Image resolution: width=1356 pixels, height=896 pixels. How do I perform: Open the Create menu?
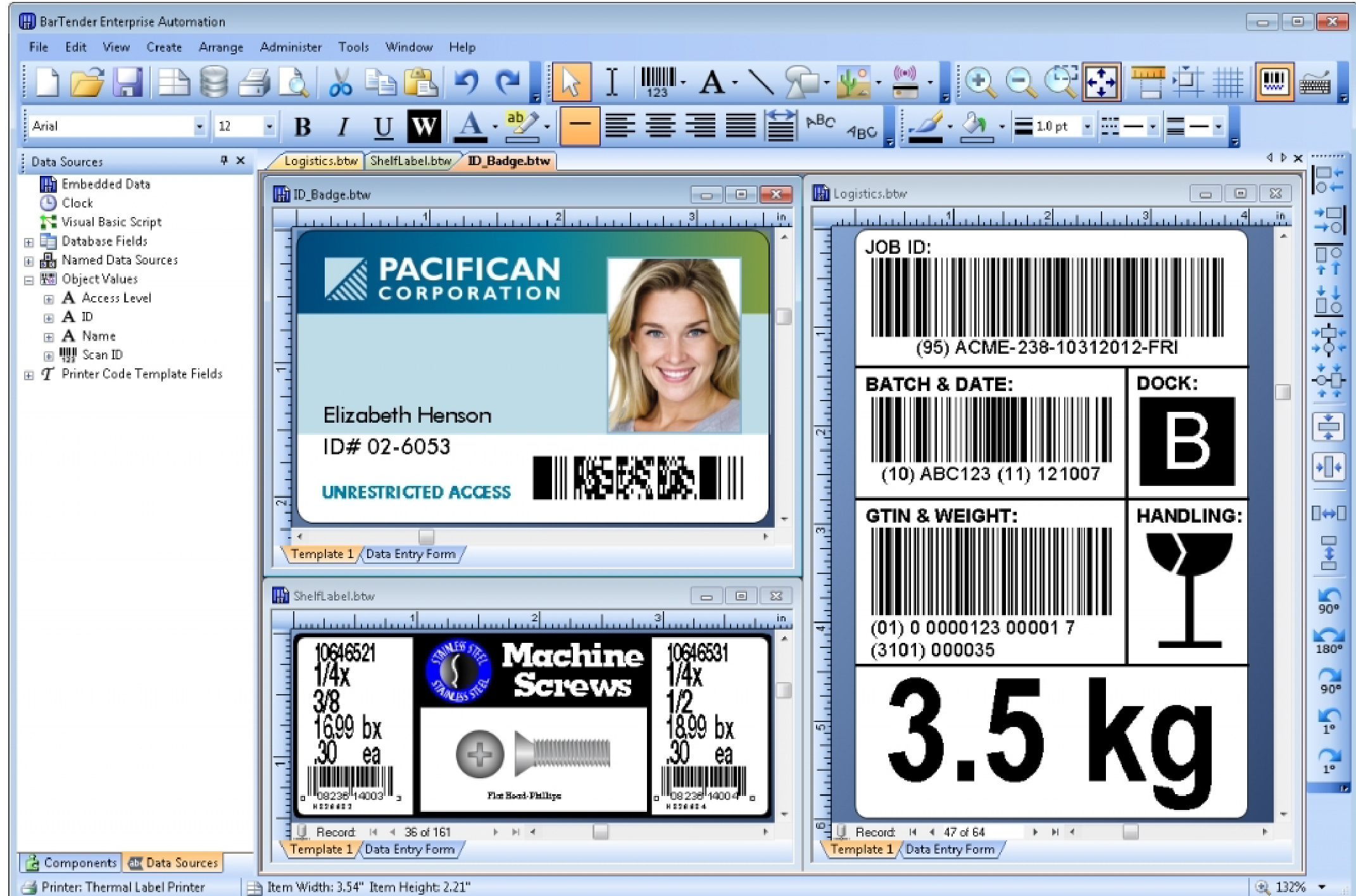coord(164,47)
